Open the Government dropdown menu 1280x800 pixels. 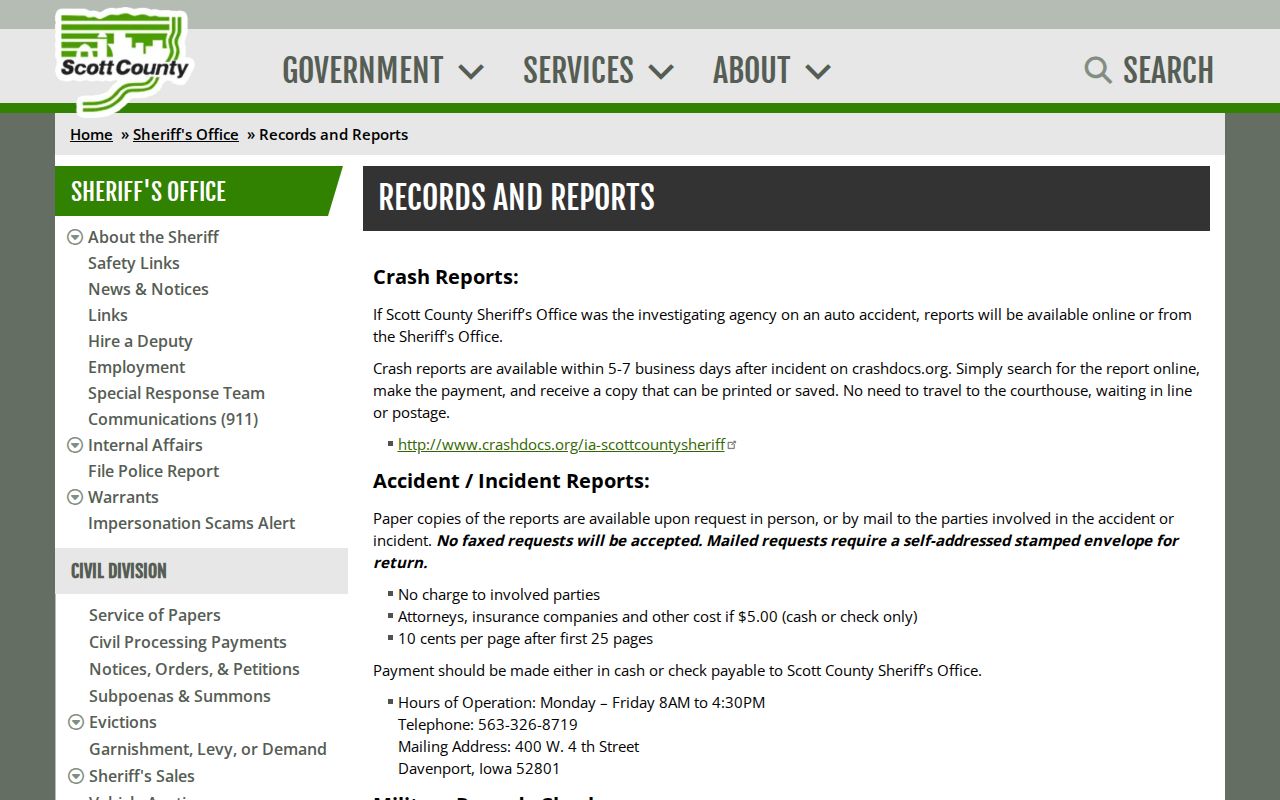[383, 70]
